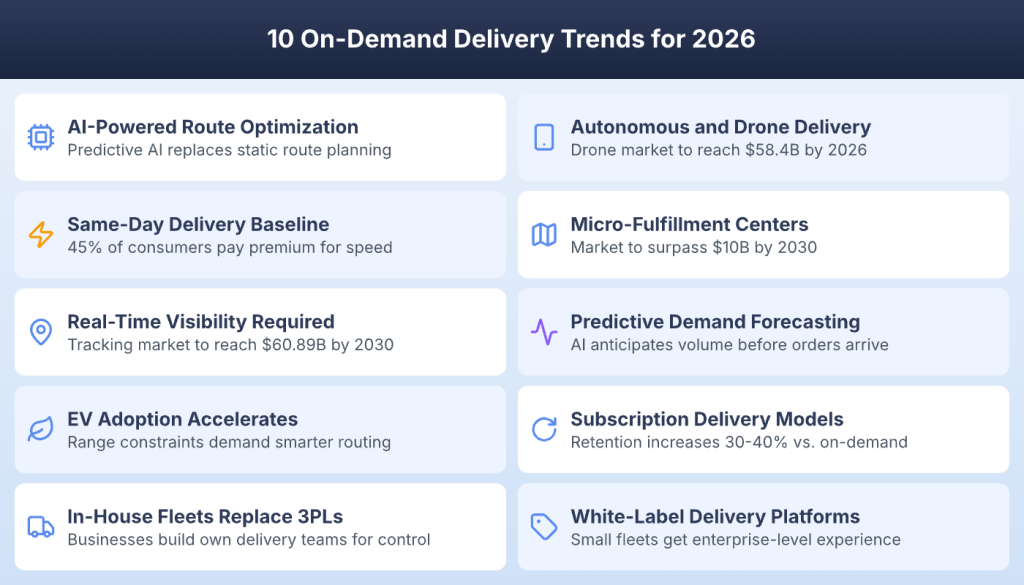The image size is (1024, 585).
Task: Click "Drone market to reach $58.4B by 2026"
Action: click(x=719, y=150)
